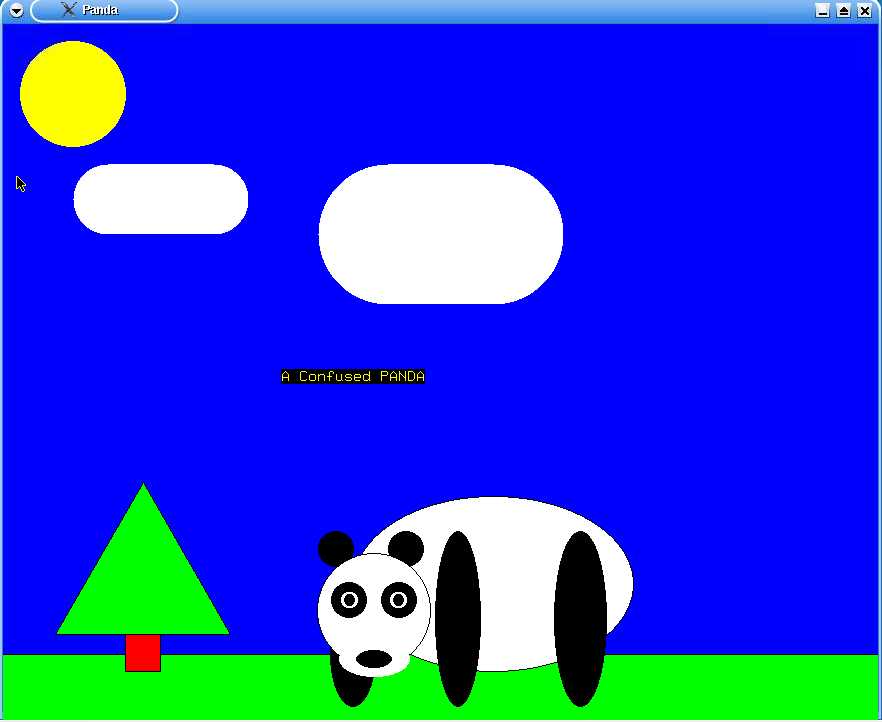Open the window menu dropdown arrow

pos(16,10)
